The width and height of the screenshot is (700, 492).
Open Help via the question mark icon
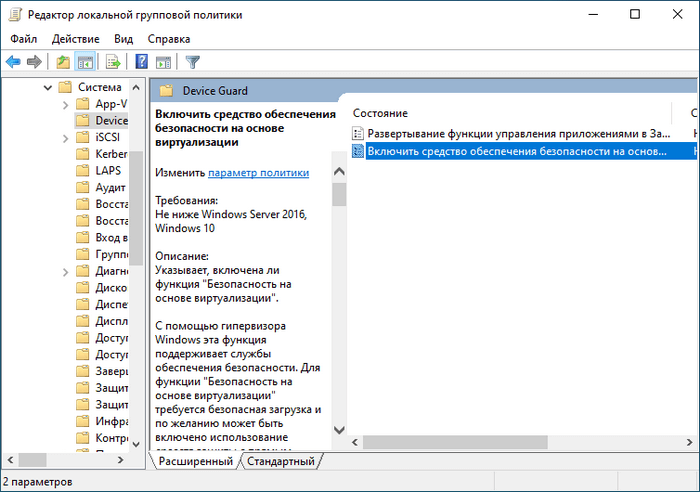pyautogui.click(x=142, y=62)
